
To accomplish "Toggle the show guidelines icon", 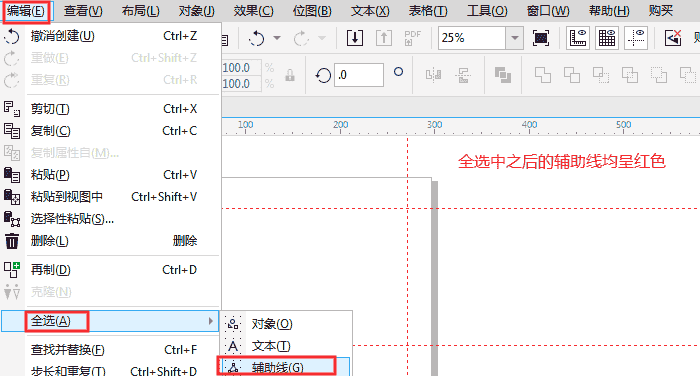I will (636, 38).
